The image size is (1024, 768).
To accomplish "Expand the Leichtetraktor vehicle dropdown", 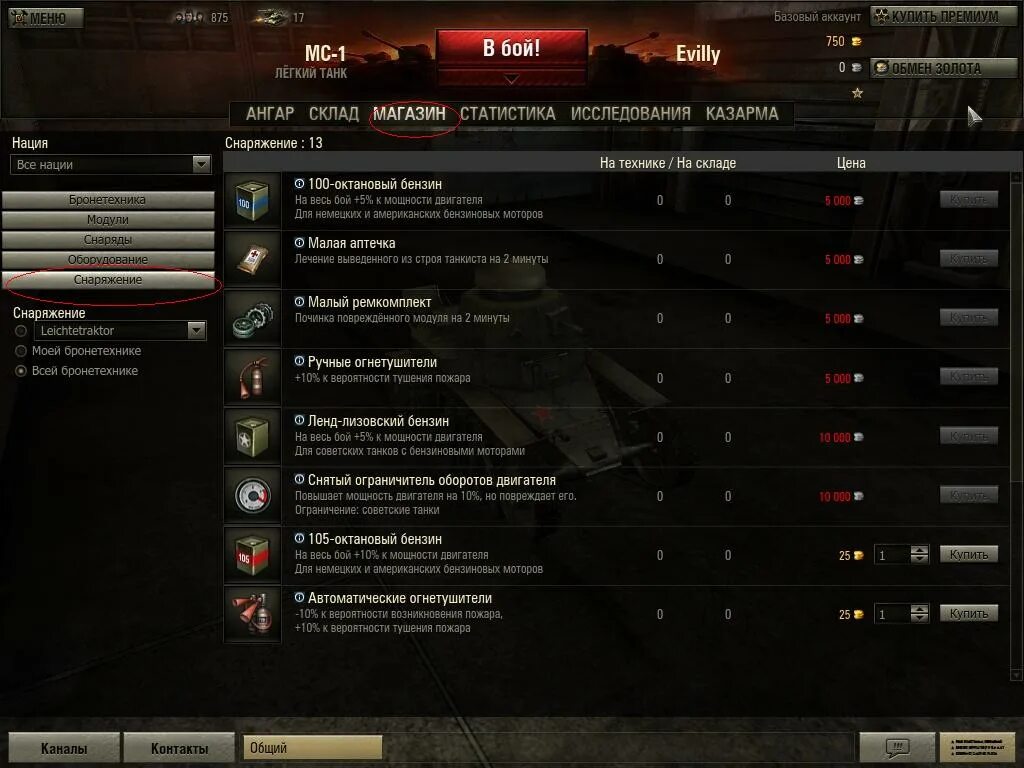I will 197,330.
